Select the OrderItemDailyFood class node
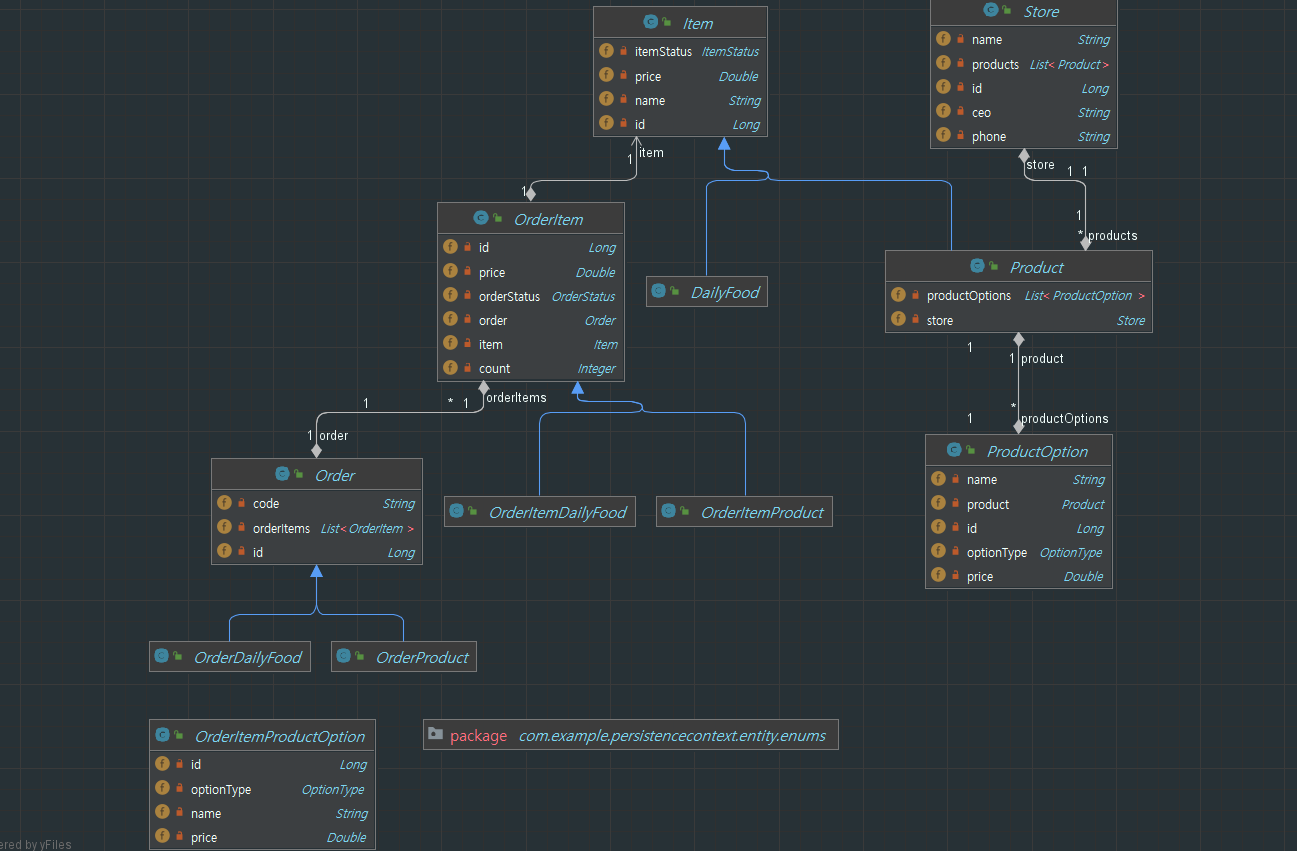 click(539, 512)
